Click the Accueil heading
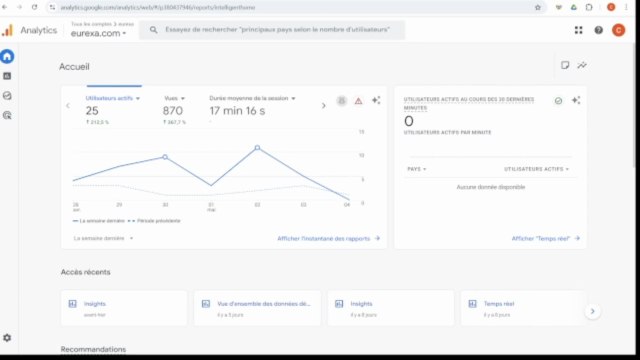The height and width of the screenshot is (360, 640). click(x=74, y=67)
